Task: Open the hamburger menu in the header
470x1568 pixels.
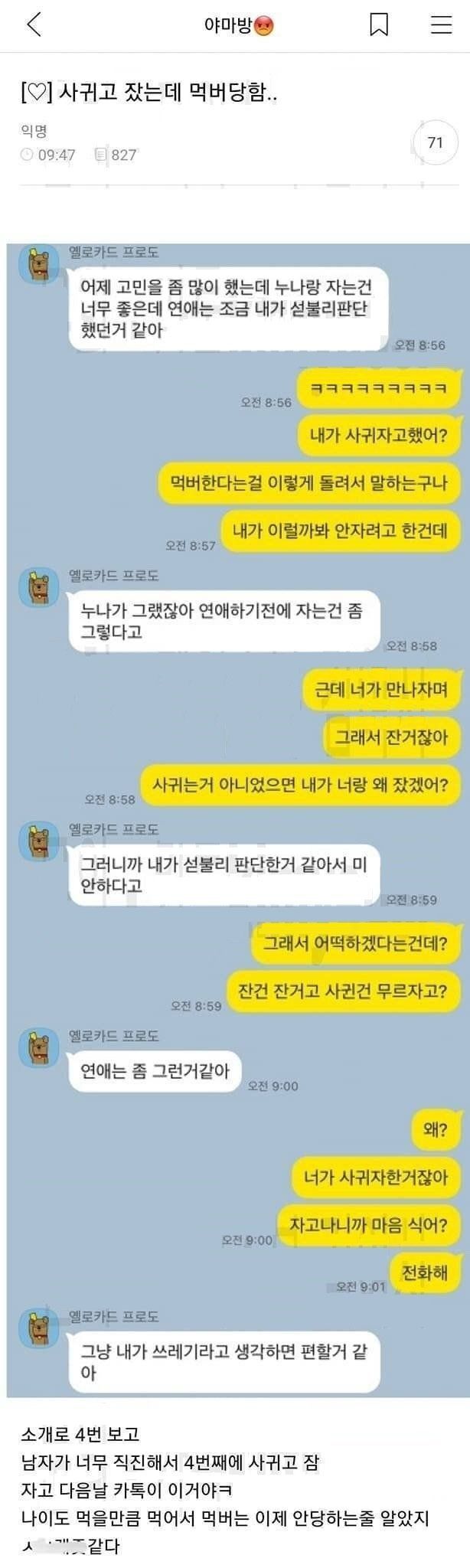Action: 441,24
